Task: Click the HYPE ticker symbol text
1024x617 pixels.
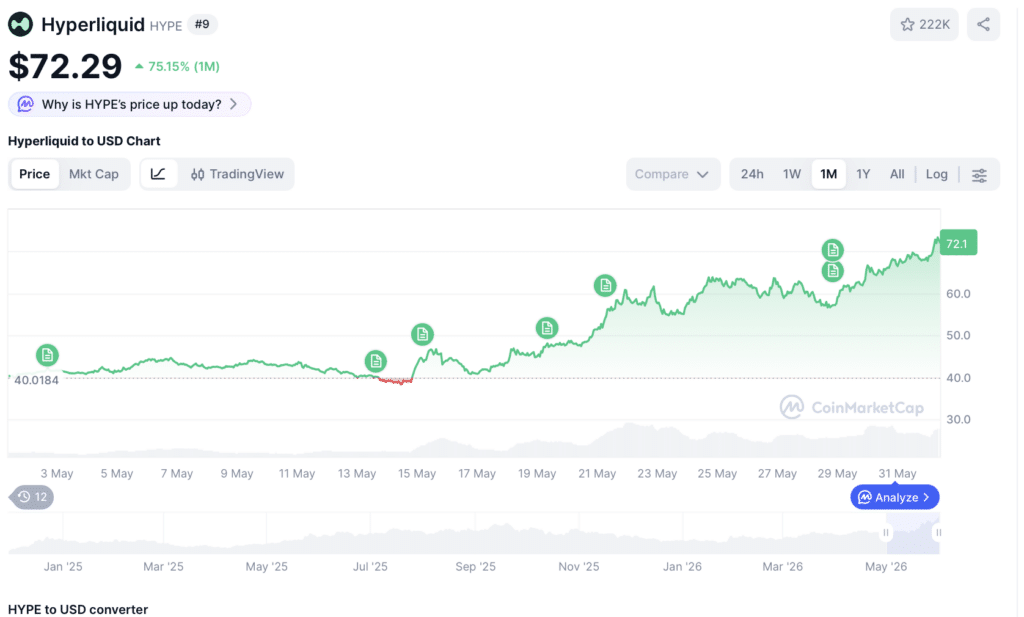Action: click(166, 26)
